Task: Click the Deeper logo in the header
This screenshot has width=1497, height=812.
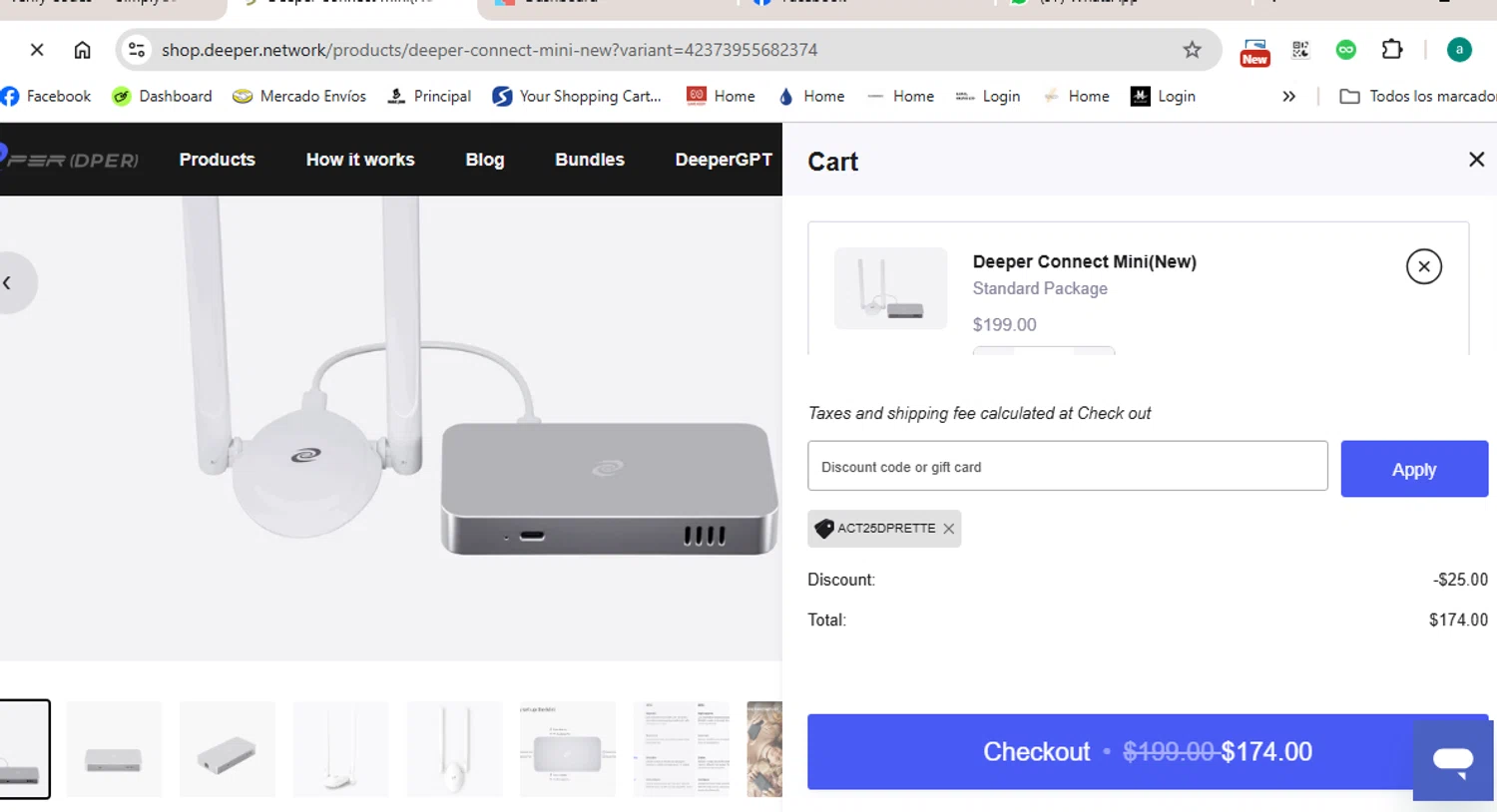Action: pyautogui.click(x=70, y=160)
